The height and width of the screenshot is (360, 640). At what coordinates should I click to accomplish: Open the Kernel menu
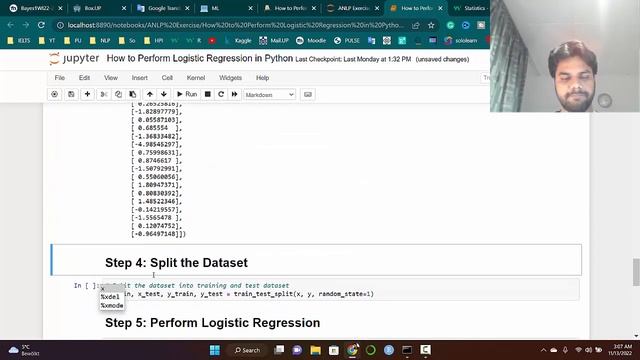coord(196,78)
